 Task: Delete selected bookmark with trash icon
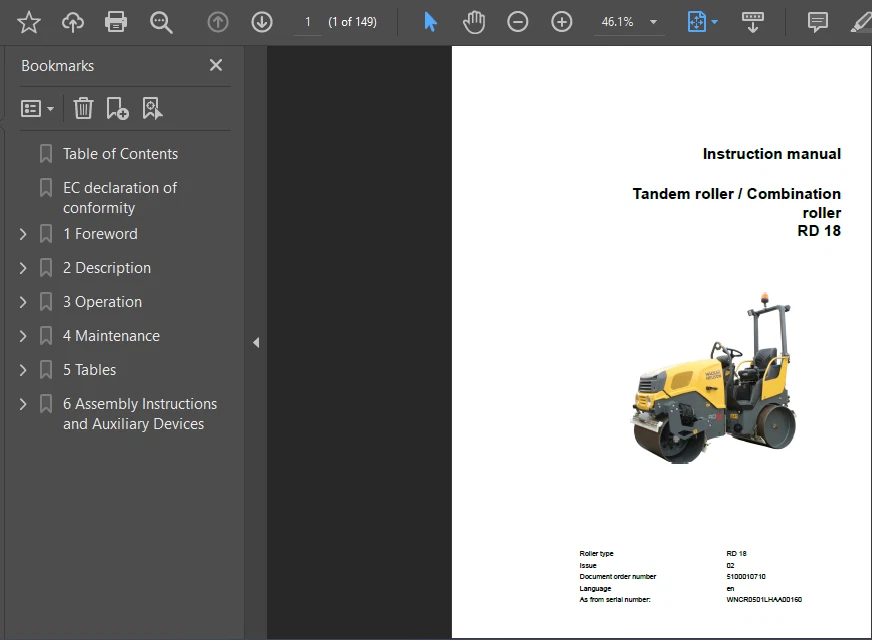[x=83, y=108]
